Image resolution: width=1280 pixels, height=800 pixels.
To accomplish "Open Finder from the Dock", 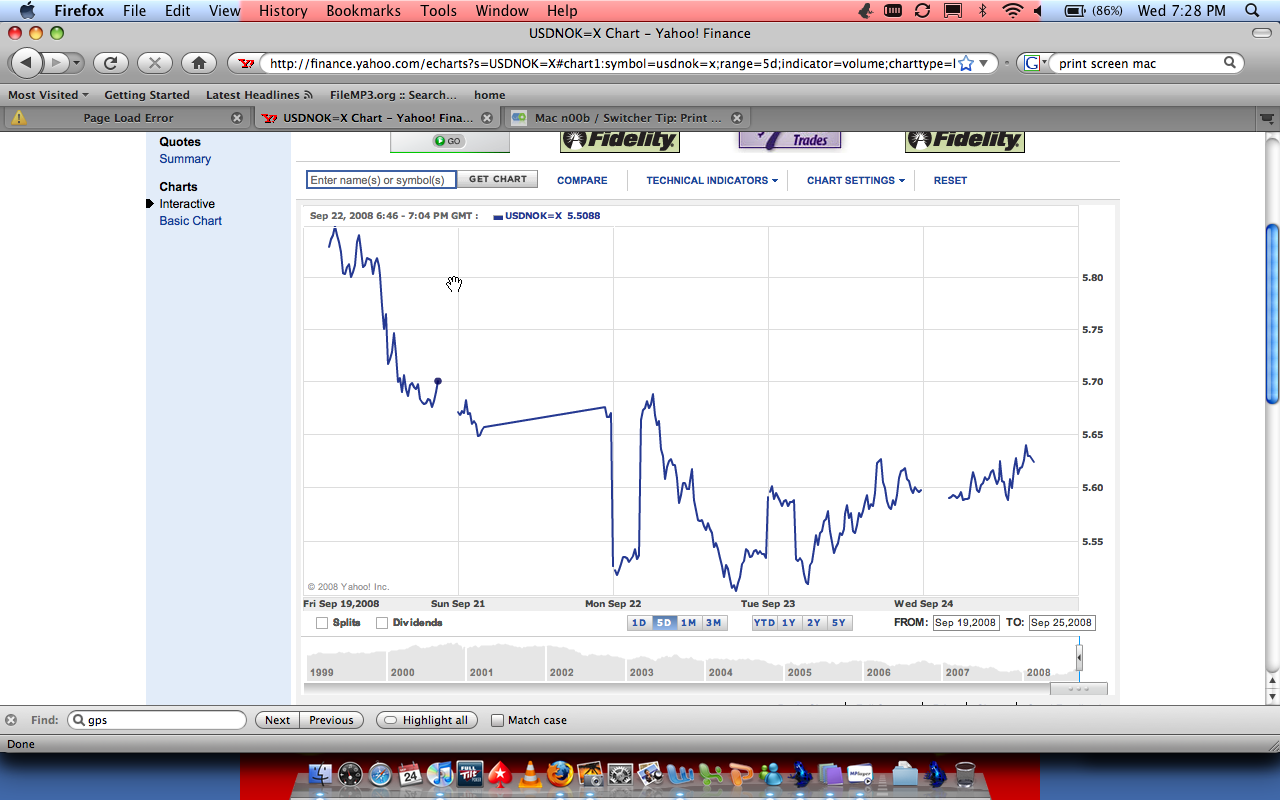I will point(320,774).
